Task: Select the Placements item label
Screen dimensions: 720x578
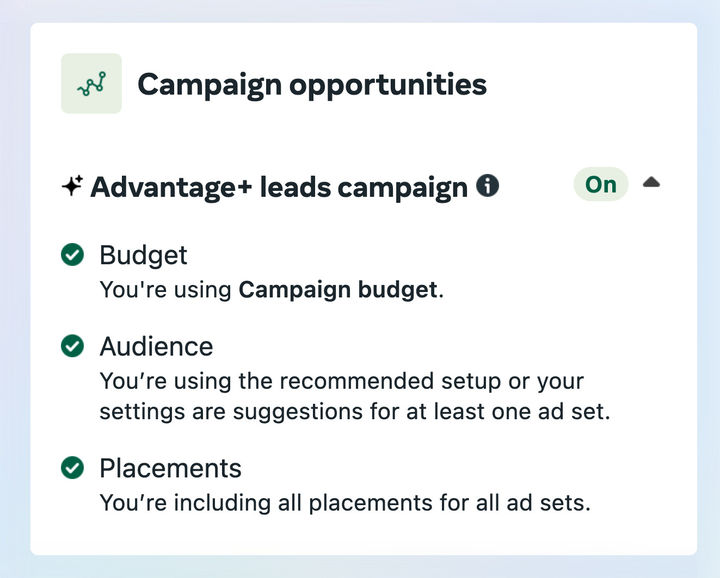Action: point(170,467)
